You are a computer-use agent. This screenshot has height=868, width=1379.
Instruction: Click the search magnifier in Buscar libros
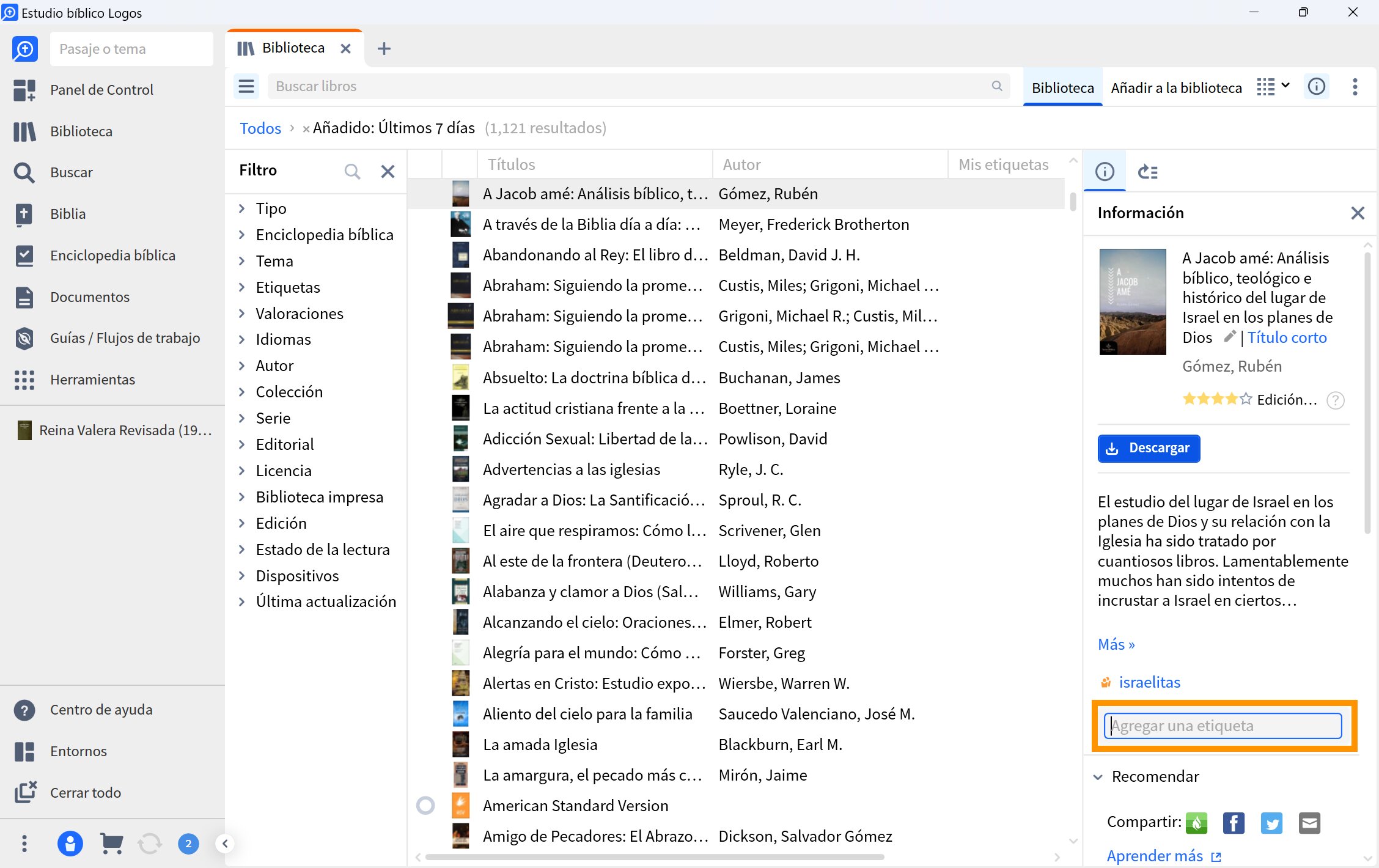(x=997, y=86)
